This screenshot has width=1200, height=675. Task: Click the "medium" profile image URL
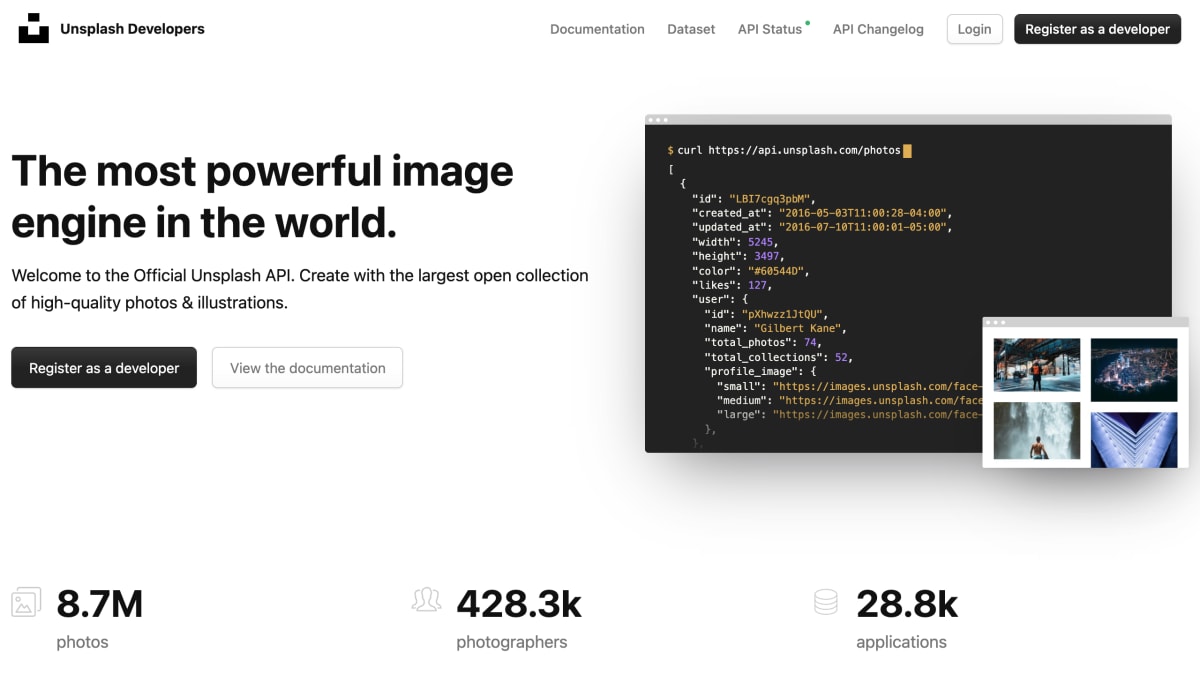881,400
